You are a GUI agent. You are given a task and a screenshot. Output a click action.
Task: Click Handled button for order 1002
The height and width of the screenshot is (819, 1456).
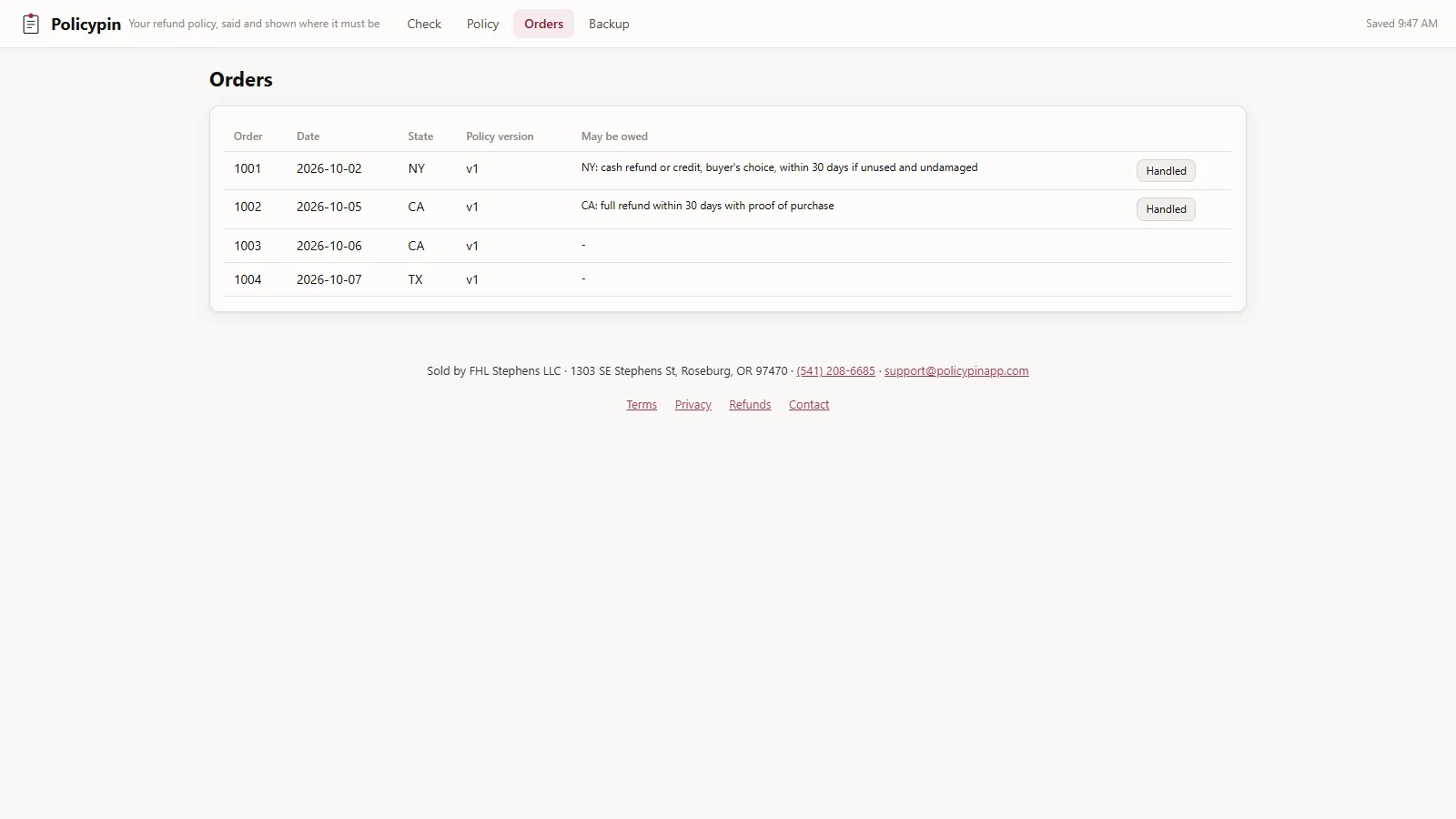(1166, 208)
